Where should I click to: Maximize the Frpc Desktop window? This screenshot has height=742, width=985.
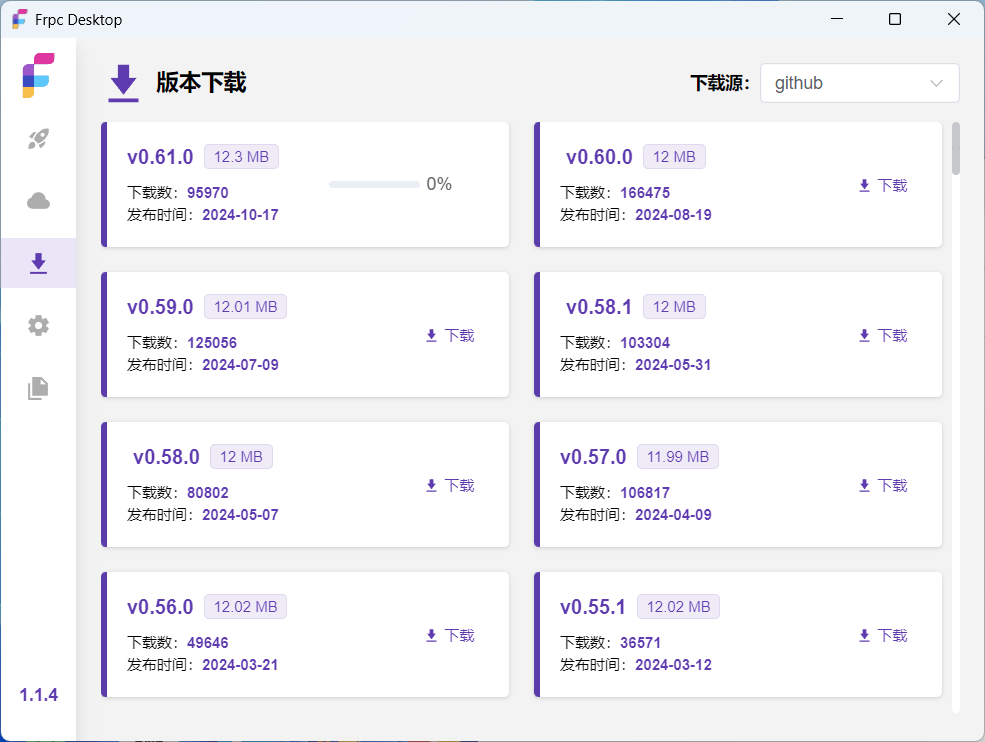click(x=895, y=19)
